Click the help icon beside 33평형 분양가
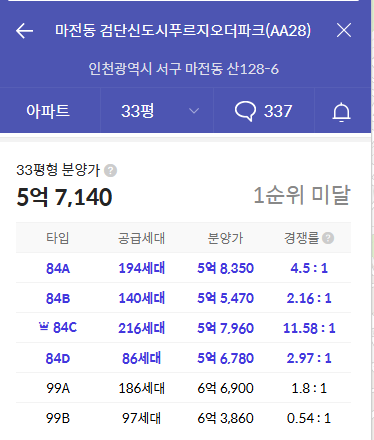Viewport: 374px width, 440px height. (x=110, y=171)
